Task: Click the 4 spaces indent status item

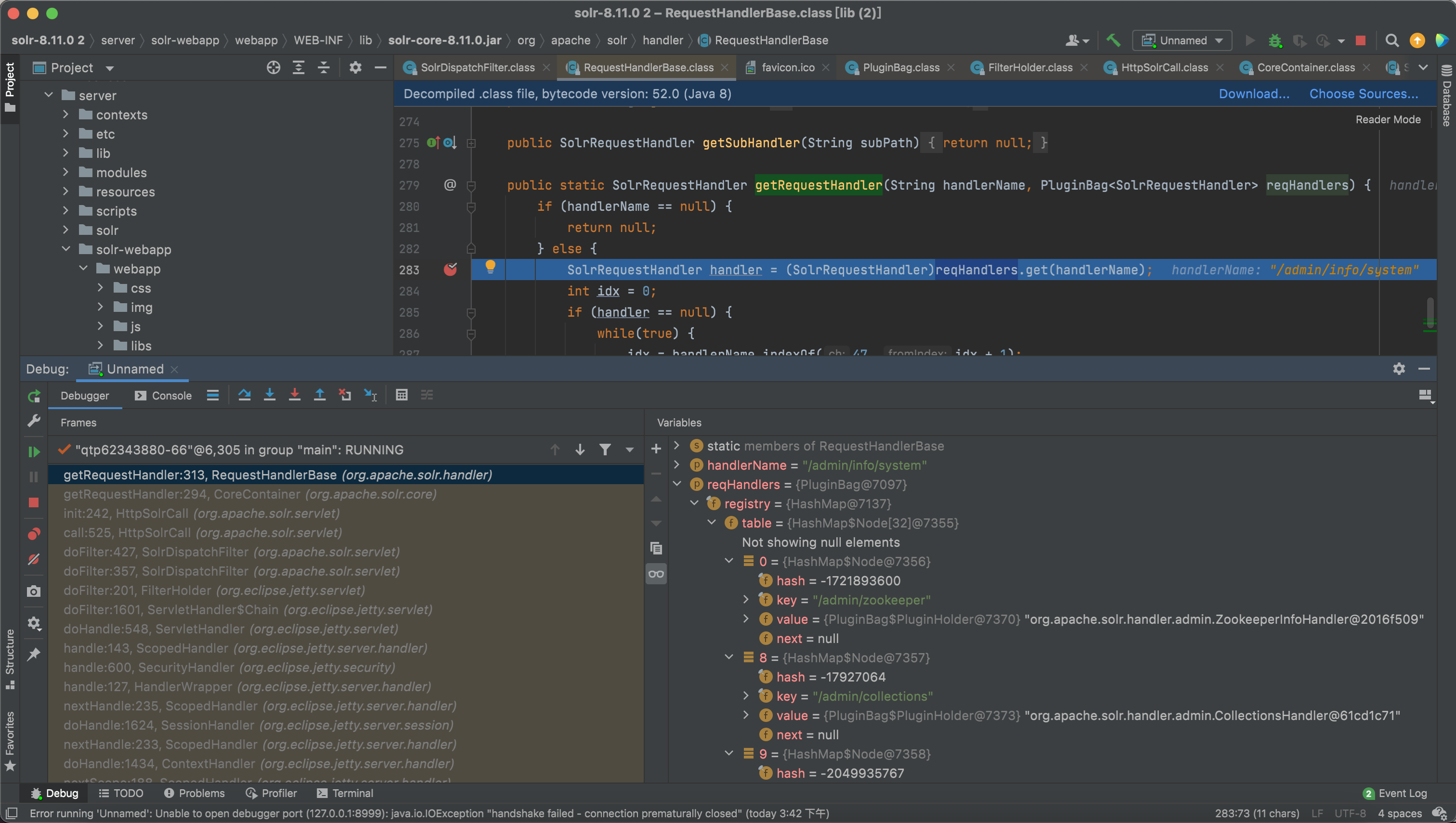Action: tap(1400, 813)
